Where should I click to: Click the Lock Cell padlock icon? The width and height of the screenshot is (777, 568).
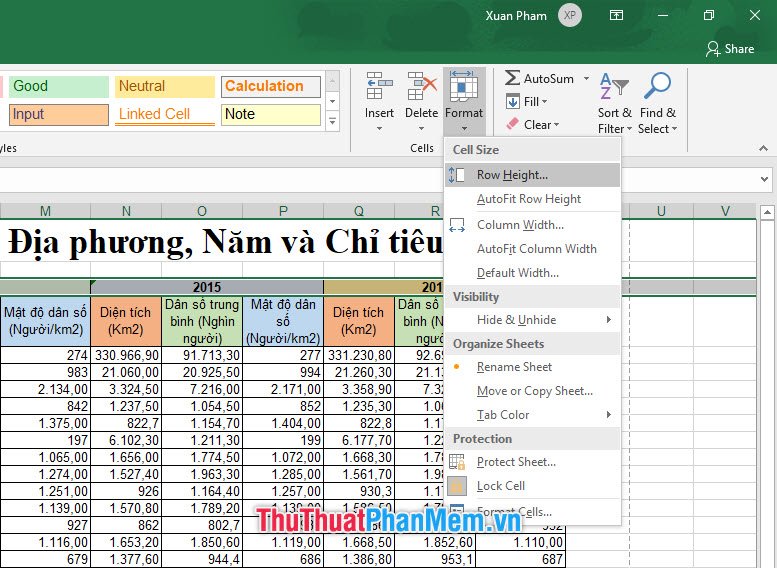coord(456,486)
